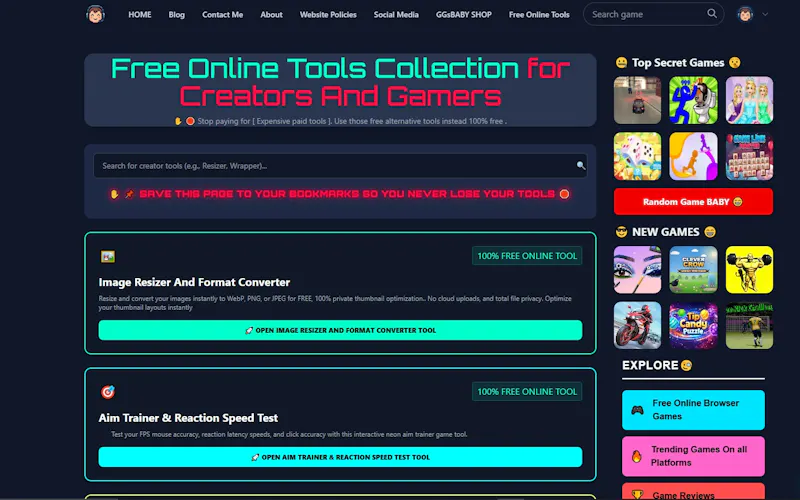
Task: Open the Tip Candy Puzzle game thumbnail
Action: [x=693, y=326]
